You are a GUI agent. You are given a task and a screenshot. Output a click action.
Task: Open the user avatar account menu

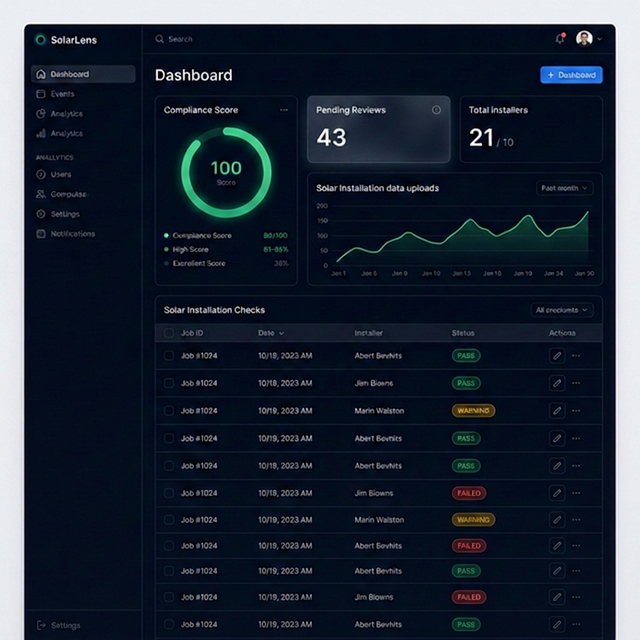(587, 39)
